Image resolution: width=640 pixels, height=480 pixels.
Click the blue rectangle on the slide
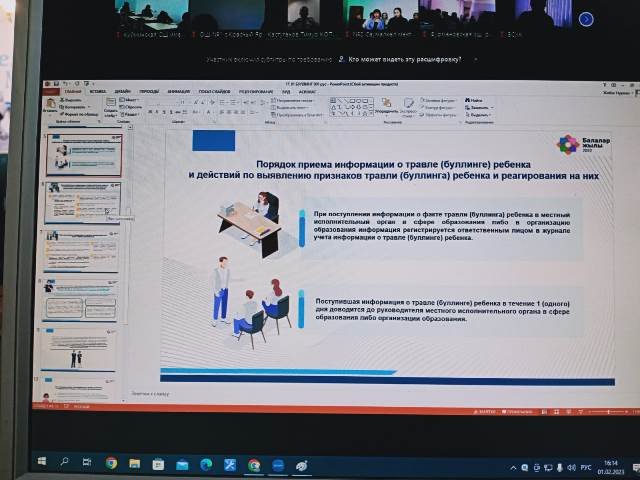213,140
